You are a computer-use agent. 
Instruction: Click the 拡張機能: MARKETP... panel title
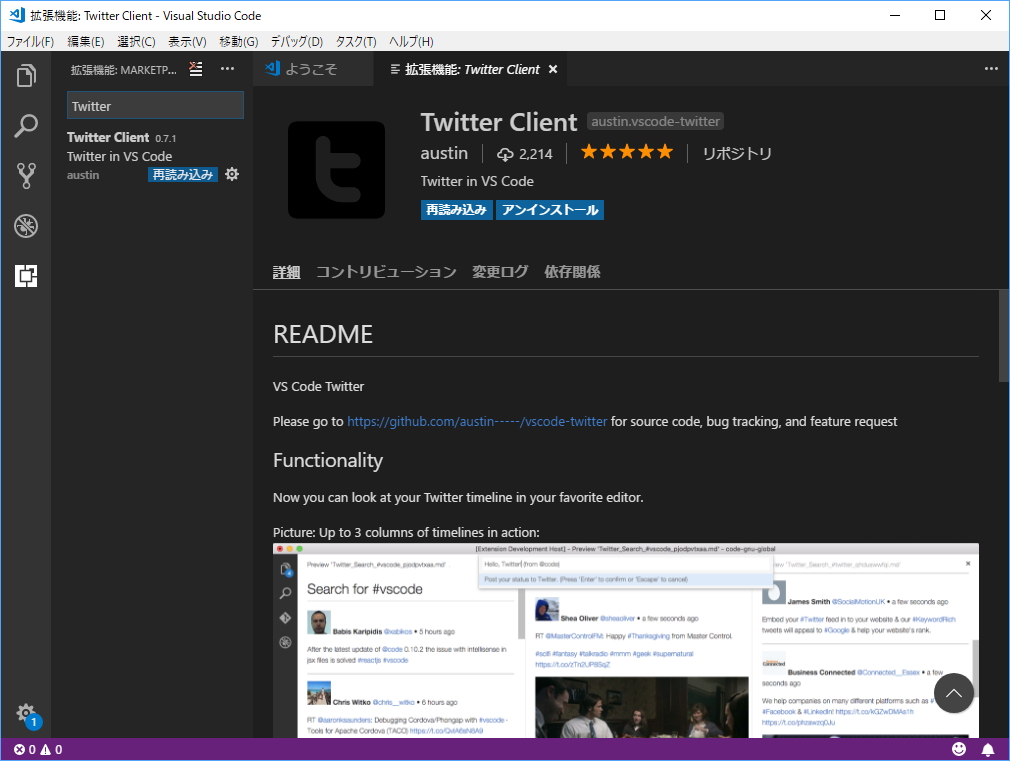pos(124,70)
